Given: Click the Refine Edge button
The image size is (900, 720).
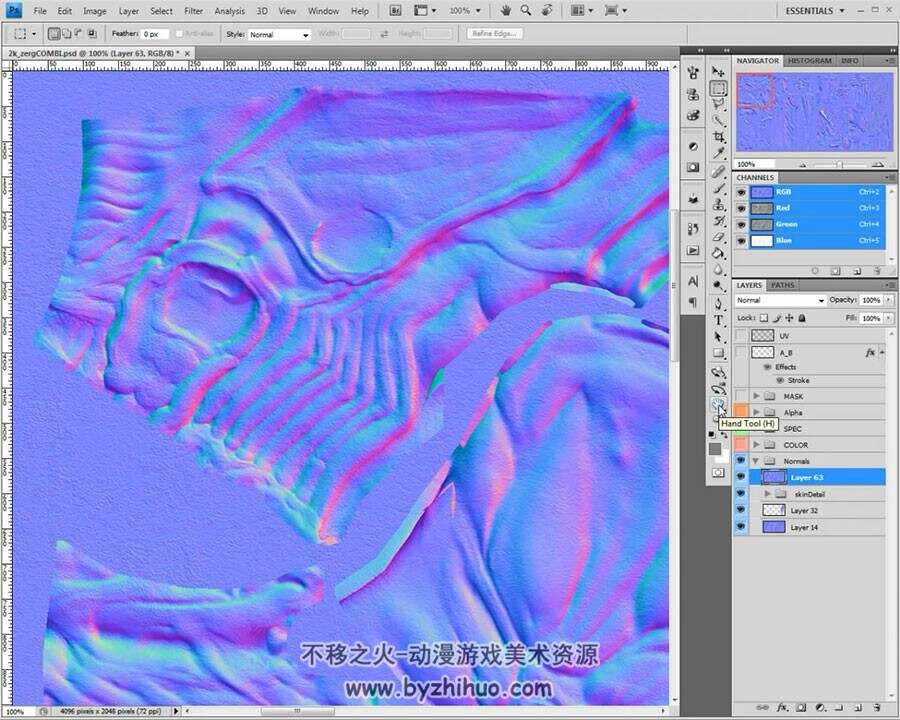Looking at the screenshot, I should click(494, 34).
